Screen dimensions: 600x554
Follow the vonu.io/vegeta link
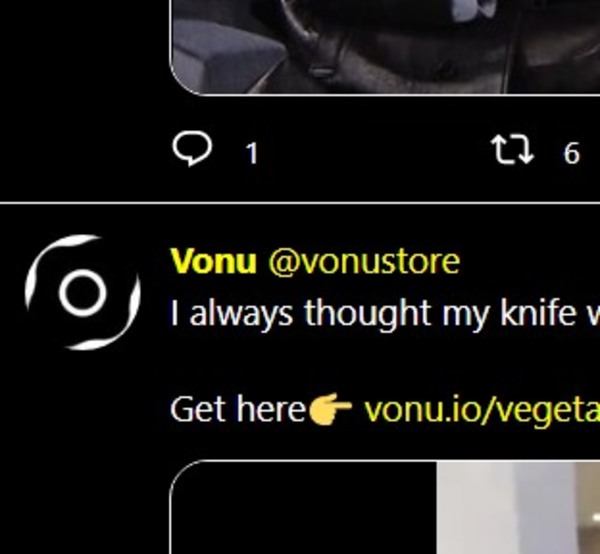(x=482, y=411)
